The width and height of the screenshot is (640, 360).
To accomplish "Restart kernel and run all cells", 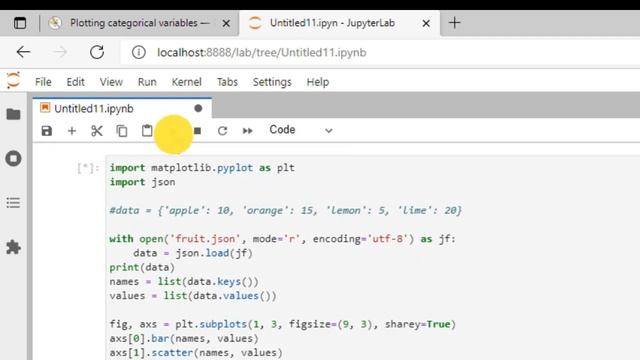I will [247, 131].
